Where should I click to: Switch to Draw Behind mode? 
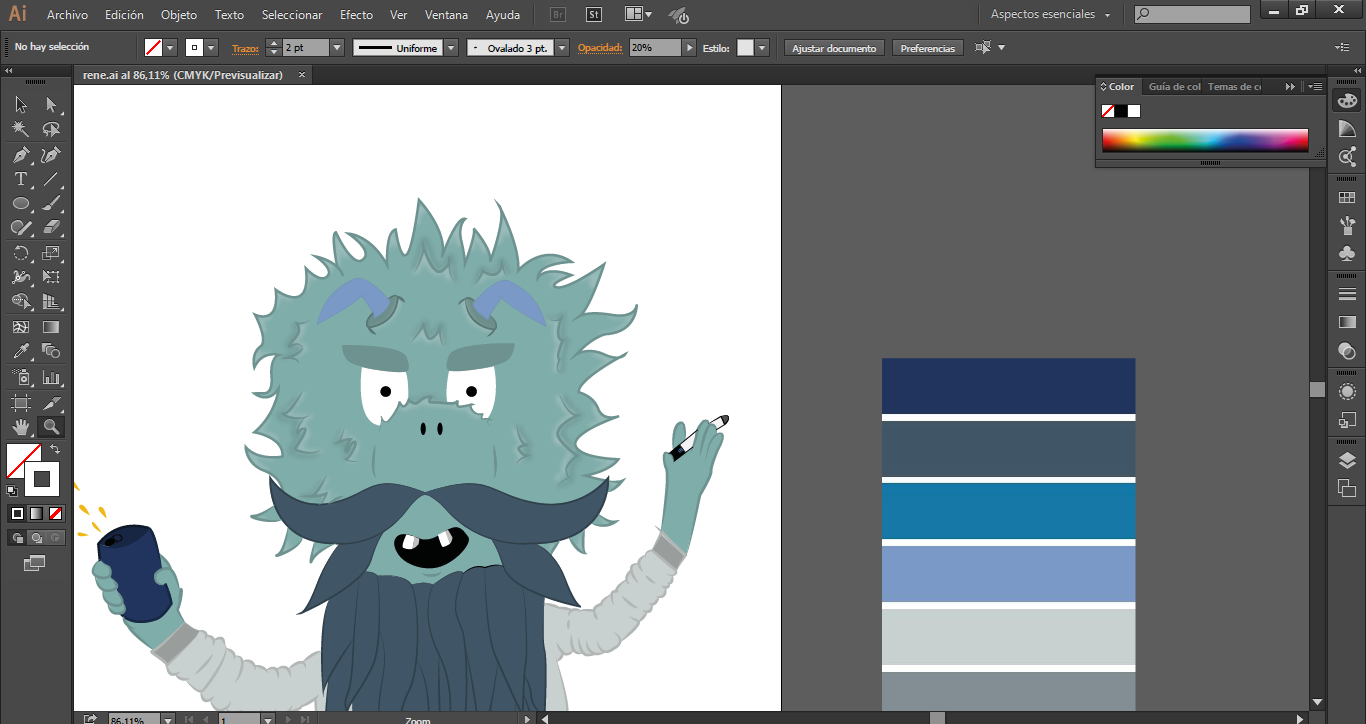pos(36,538)
